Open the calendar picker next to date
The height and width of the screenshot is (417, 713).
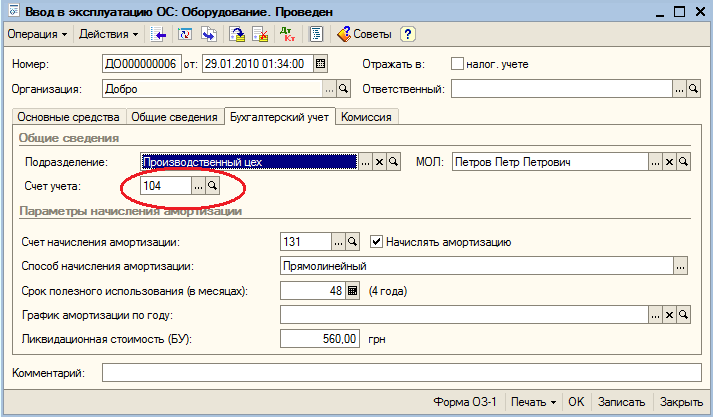coord(321,64)
